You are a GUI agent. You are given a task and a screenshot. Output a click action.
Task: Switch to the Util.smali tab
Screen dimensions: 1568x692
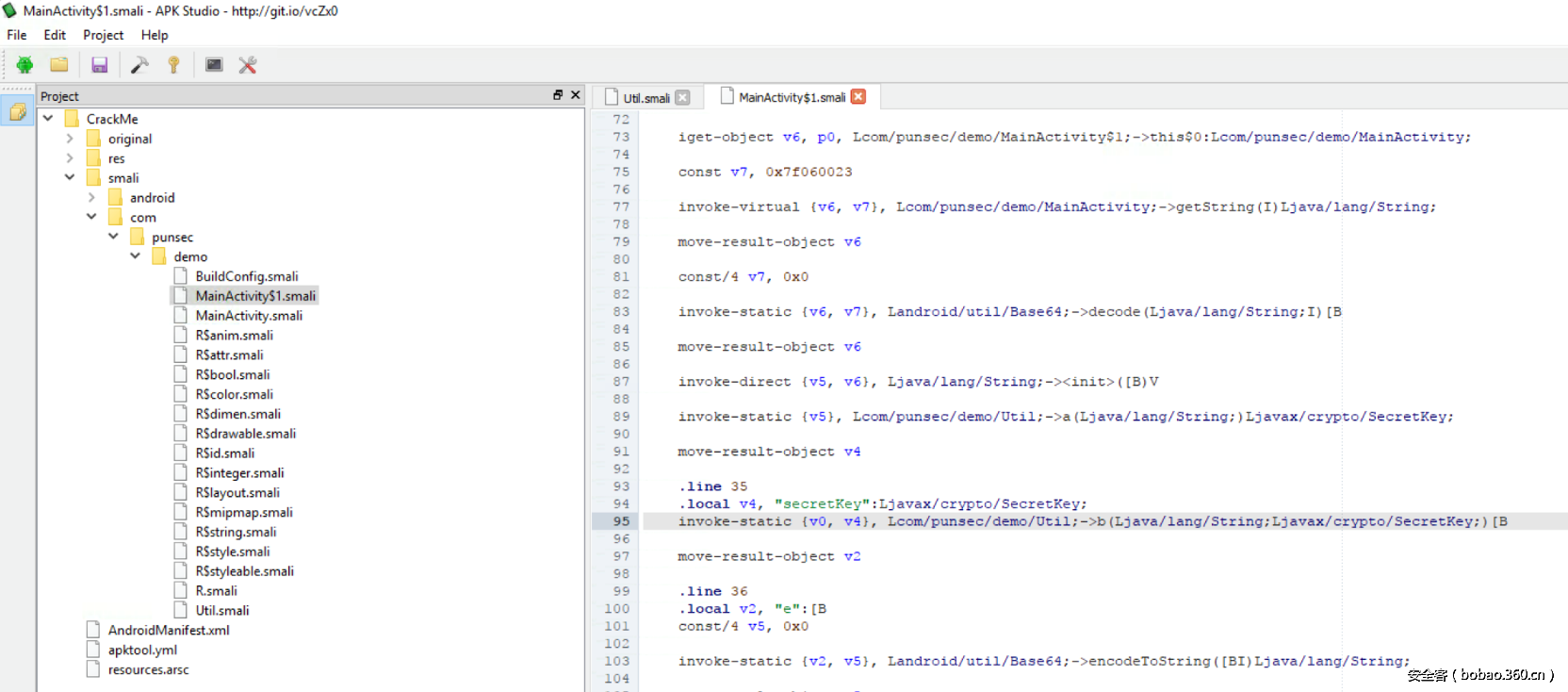click(645, 98)
